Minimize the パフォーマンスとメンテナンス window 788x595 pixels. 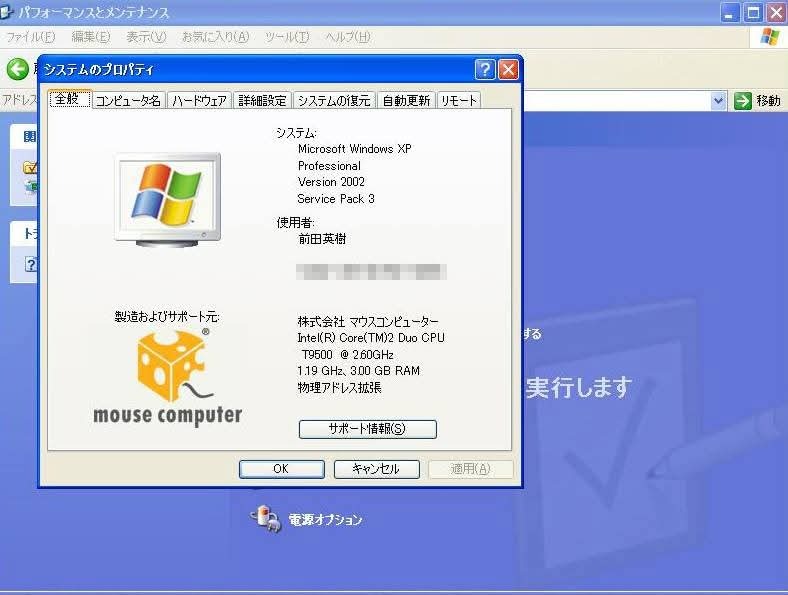730,13
